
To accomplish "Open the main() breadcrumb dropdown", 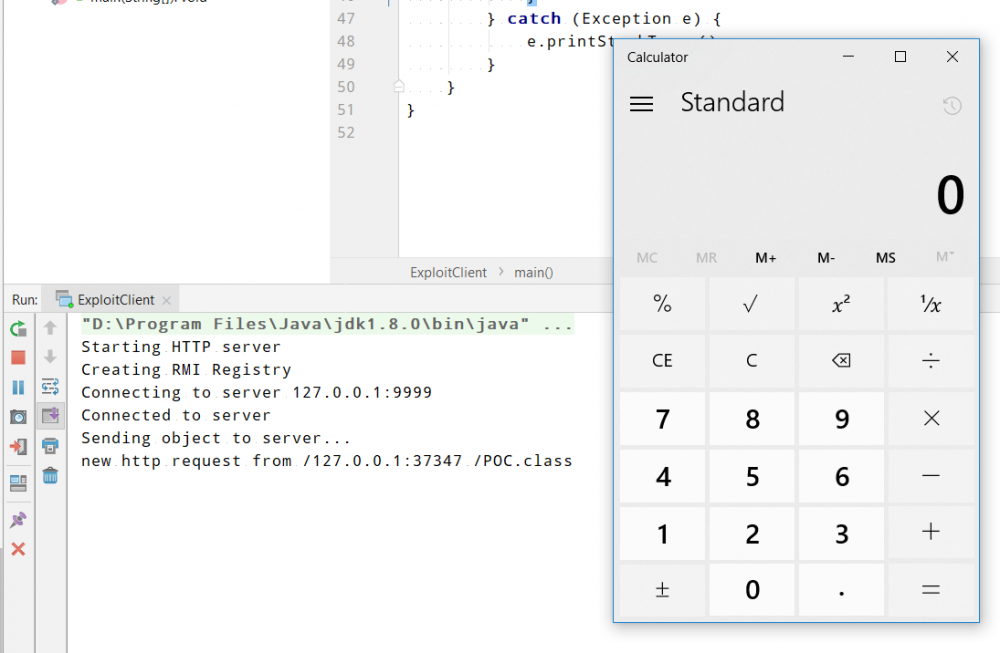I will (533, 271).
